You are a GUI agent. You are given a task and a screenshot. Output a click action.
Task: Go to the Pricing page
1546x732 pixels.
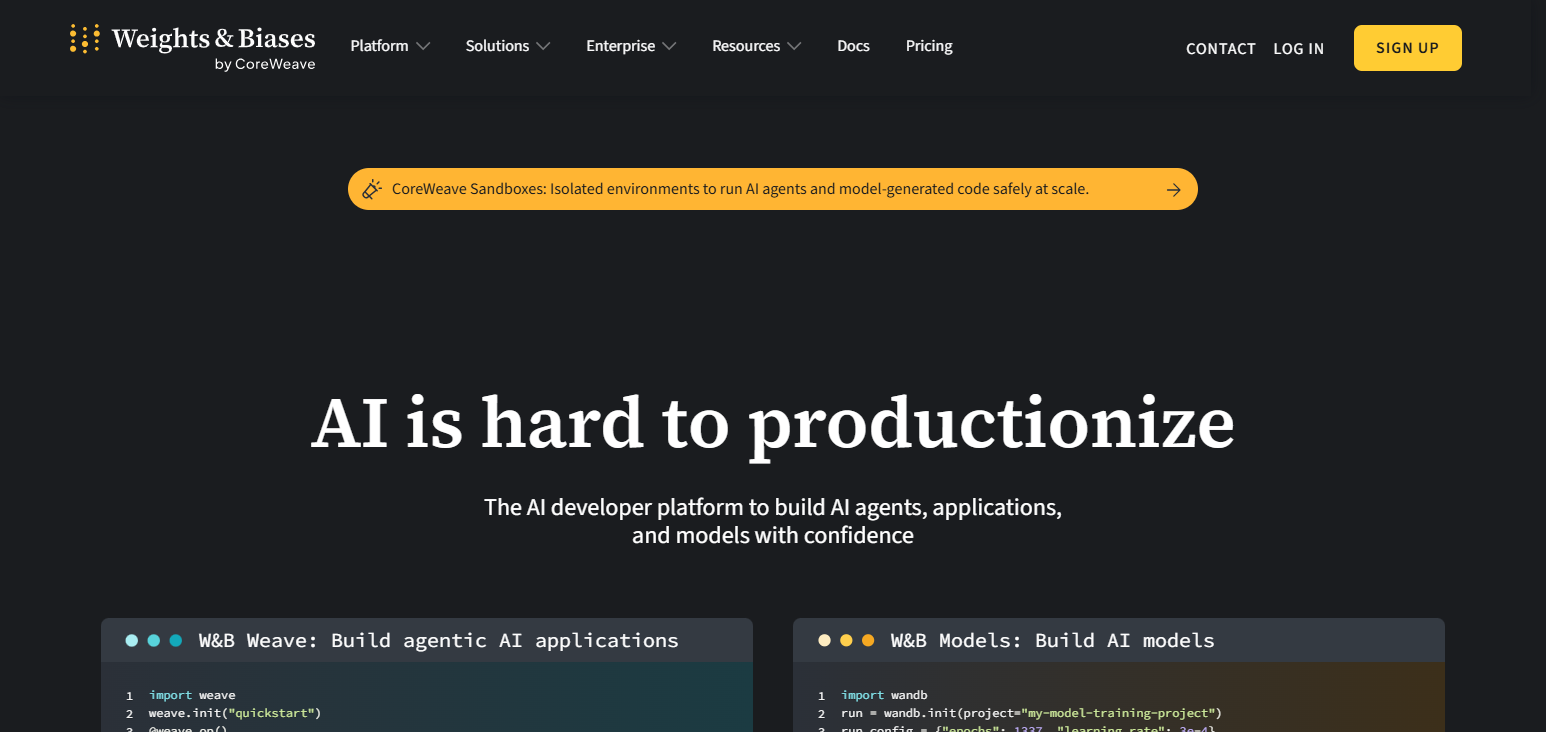click(x=929, y=46)
